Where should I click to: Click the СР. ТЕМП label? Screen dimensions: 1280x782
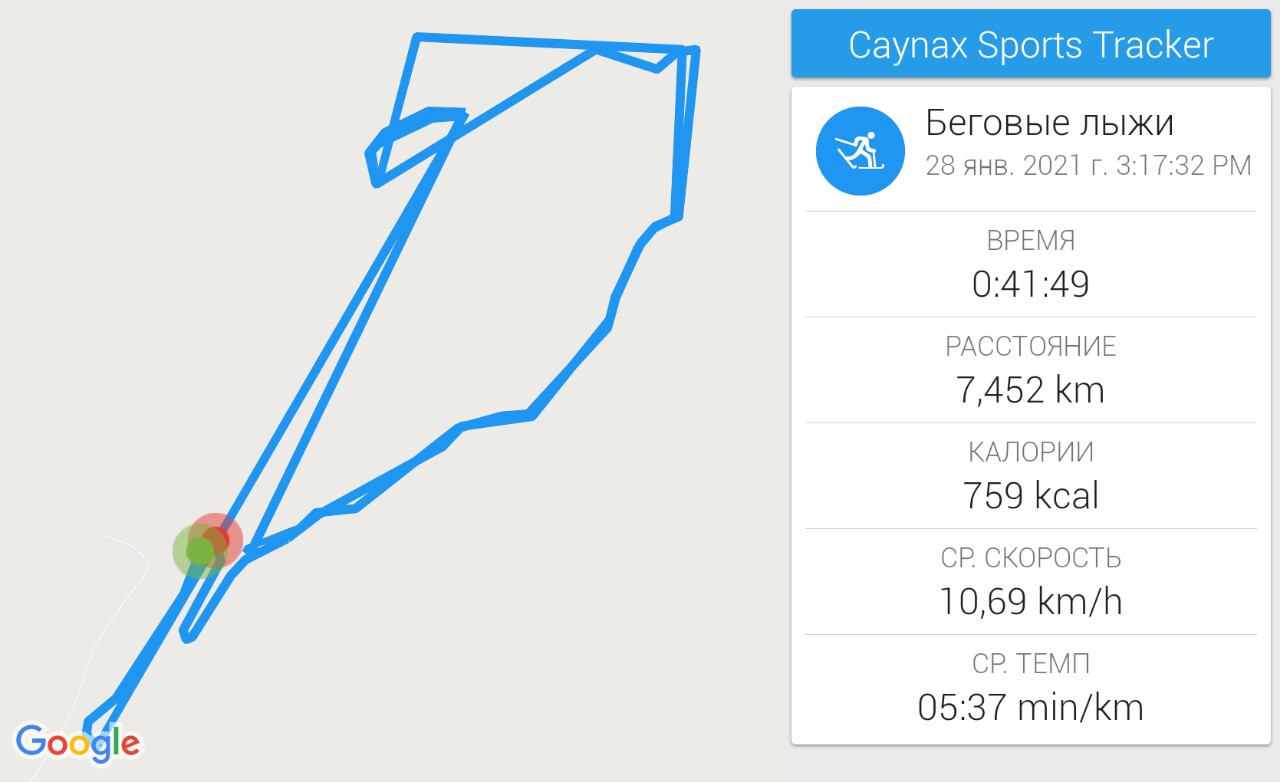point(1030,663)
